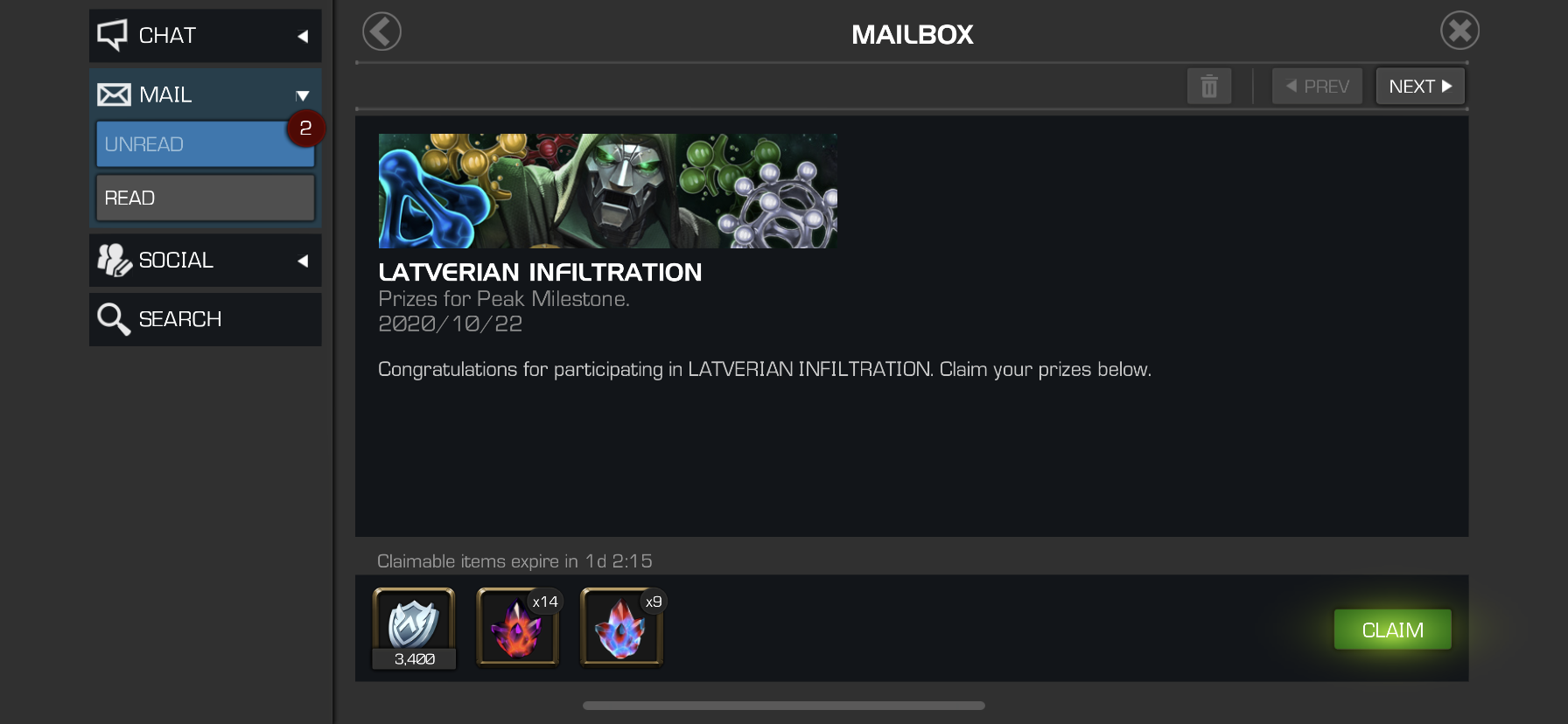Expand the CHAT section arrow
The width and height of the screenshot is (1568, 724).
[x=303, y=36]
